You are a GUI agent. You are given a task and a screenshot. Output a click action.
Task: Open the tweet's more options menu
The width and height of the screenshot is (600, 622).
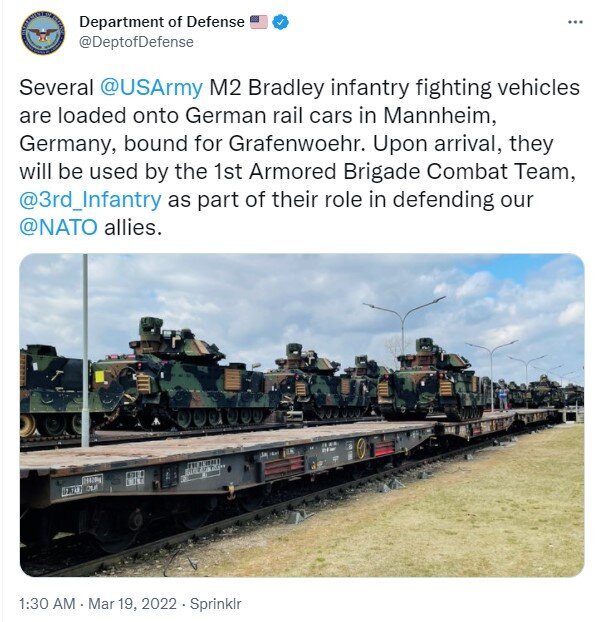[574, 21]
